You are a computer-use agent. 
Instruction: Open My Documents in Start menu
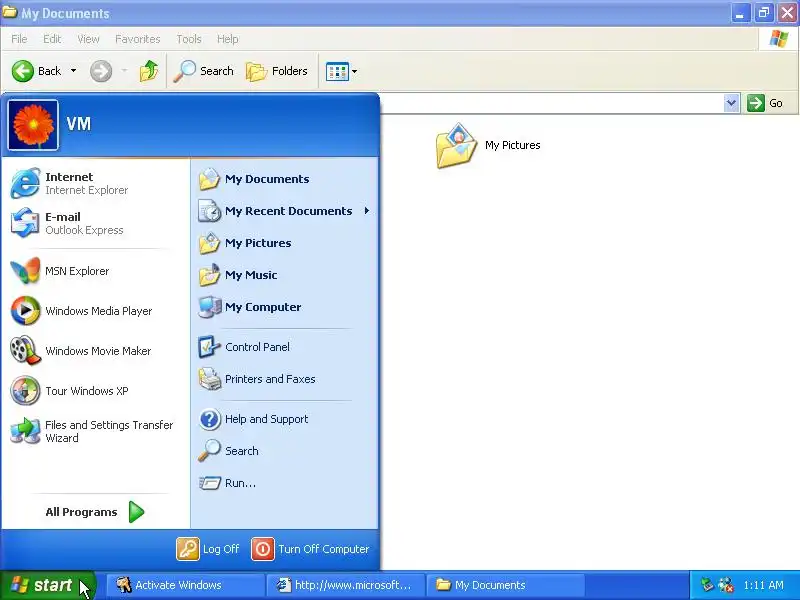[x=284, y=179]
